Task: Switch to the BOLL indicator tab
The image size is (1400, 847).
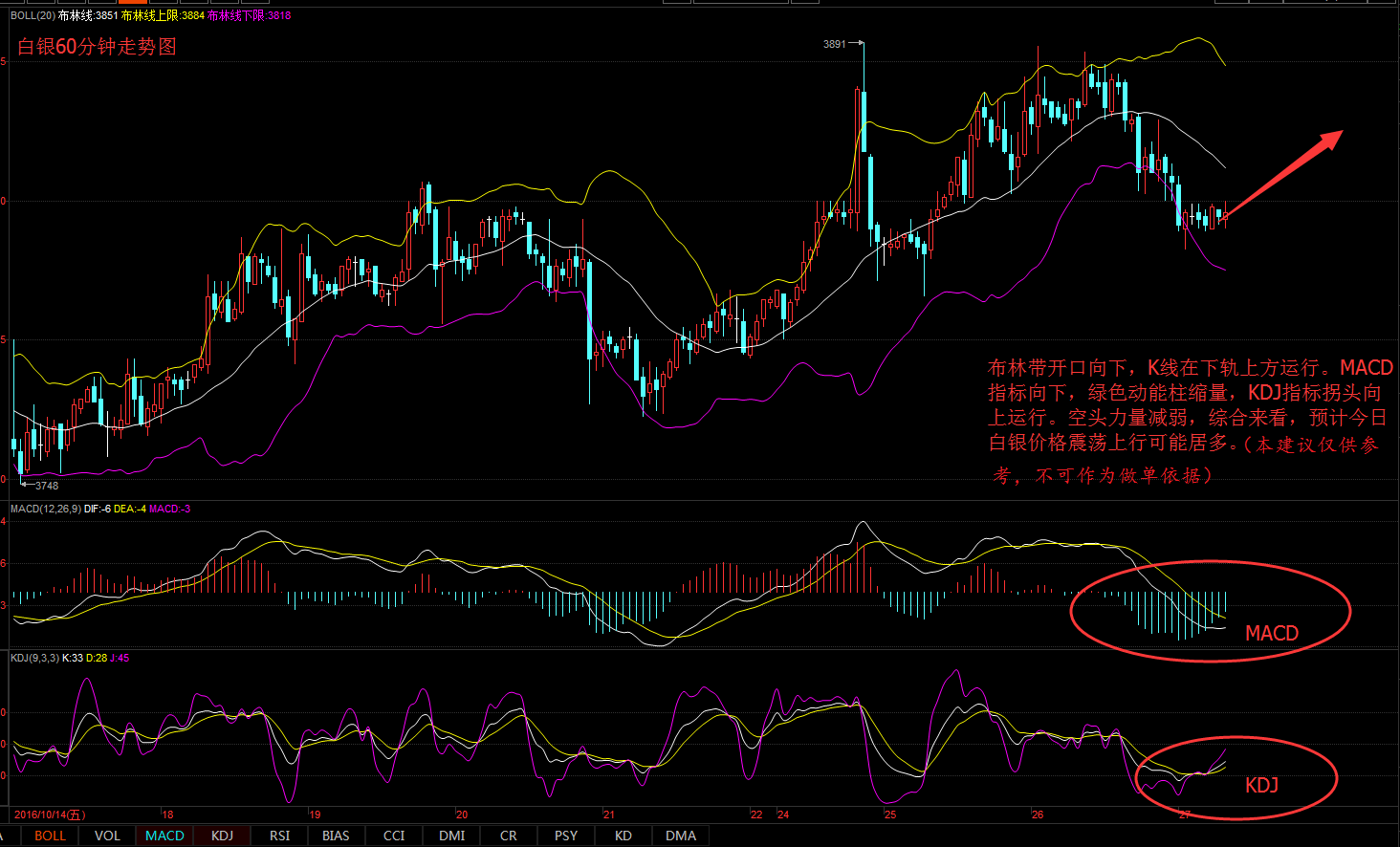Action: [x=50, y=836]
